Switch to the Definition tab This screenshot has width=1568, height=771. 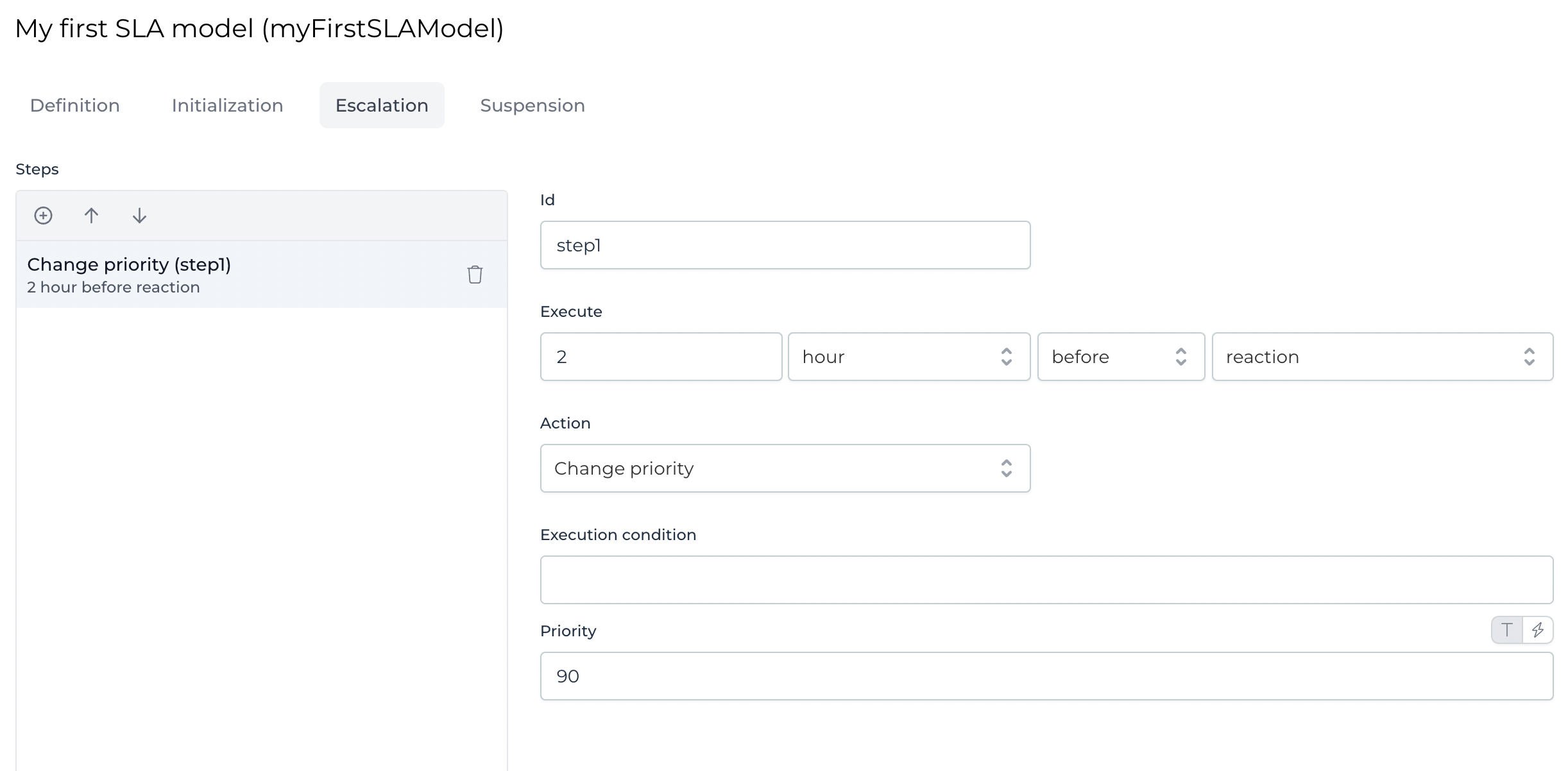tap(74, 105)
